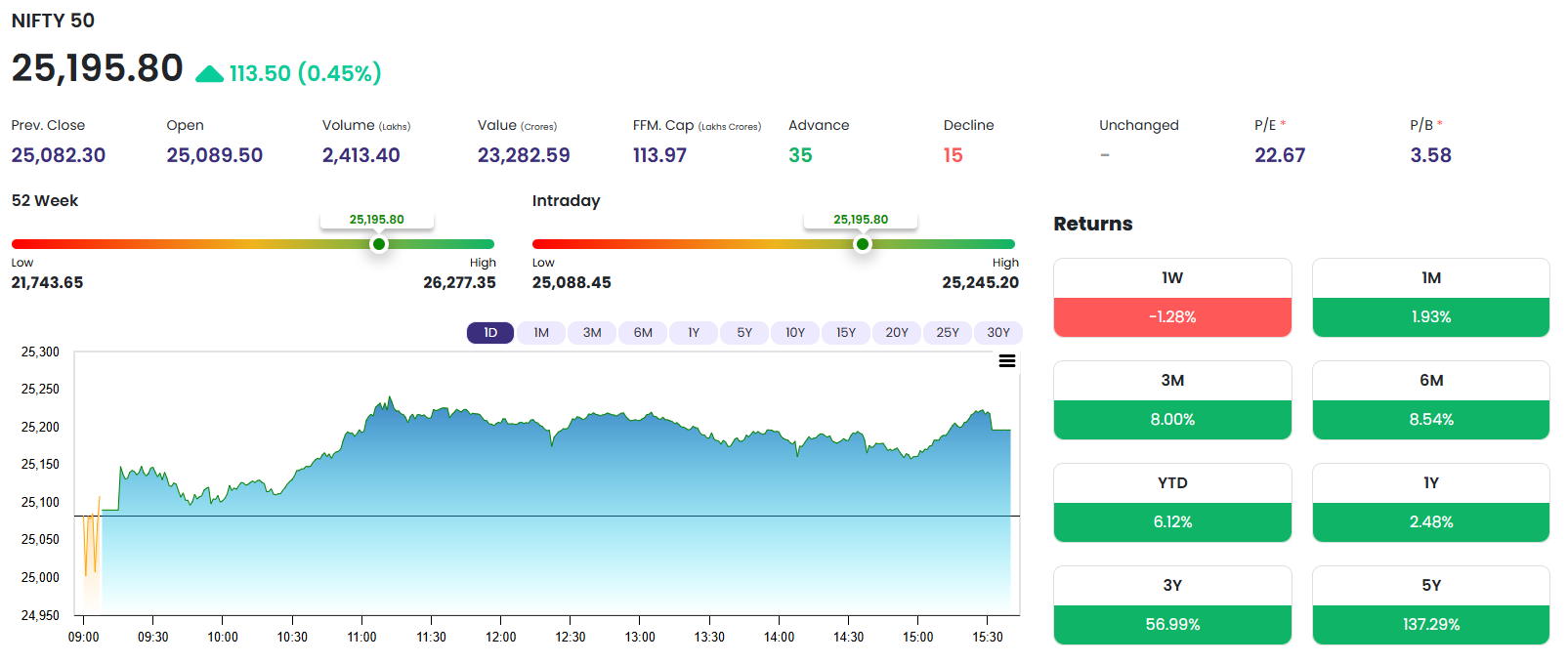Click the 14:00 time axis label

click(779, 637)
